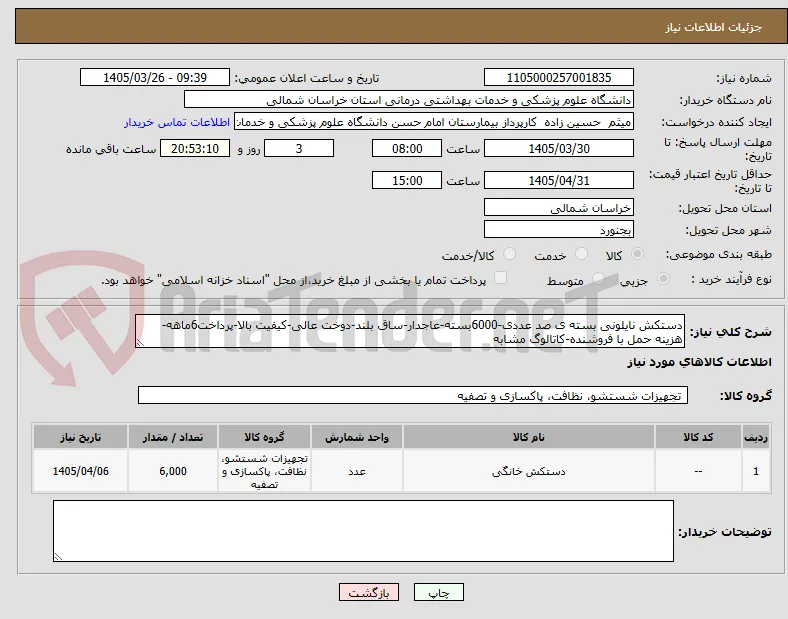Image resolution: width=788 pixels, height=619 pixels.
Task: Click the توضیحات خریدار empty textarea
Action: (x=363, y=531)
